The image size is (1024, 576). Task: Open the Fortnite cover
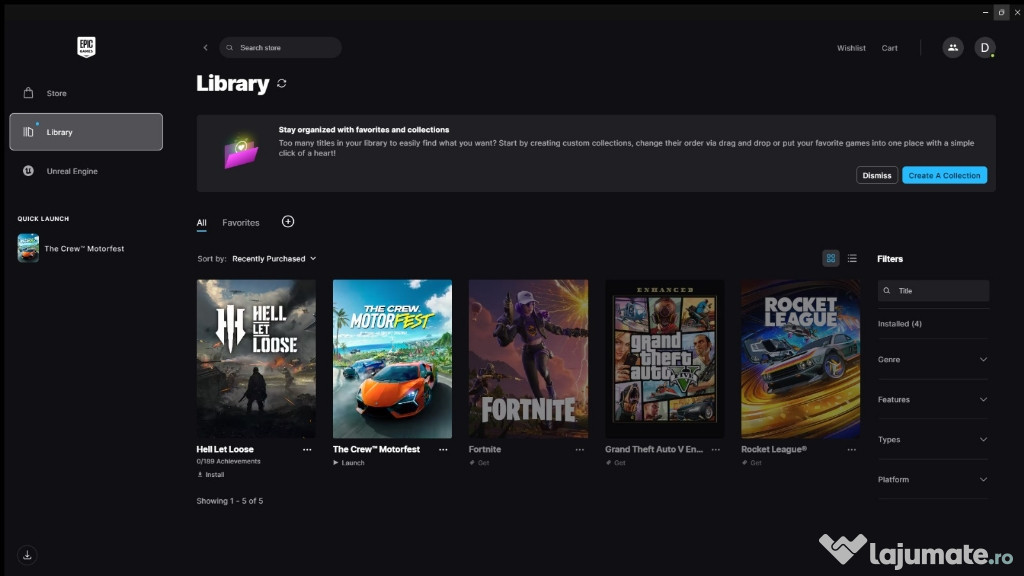point(528,359)
